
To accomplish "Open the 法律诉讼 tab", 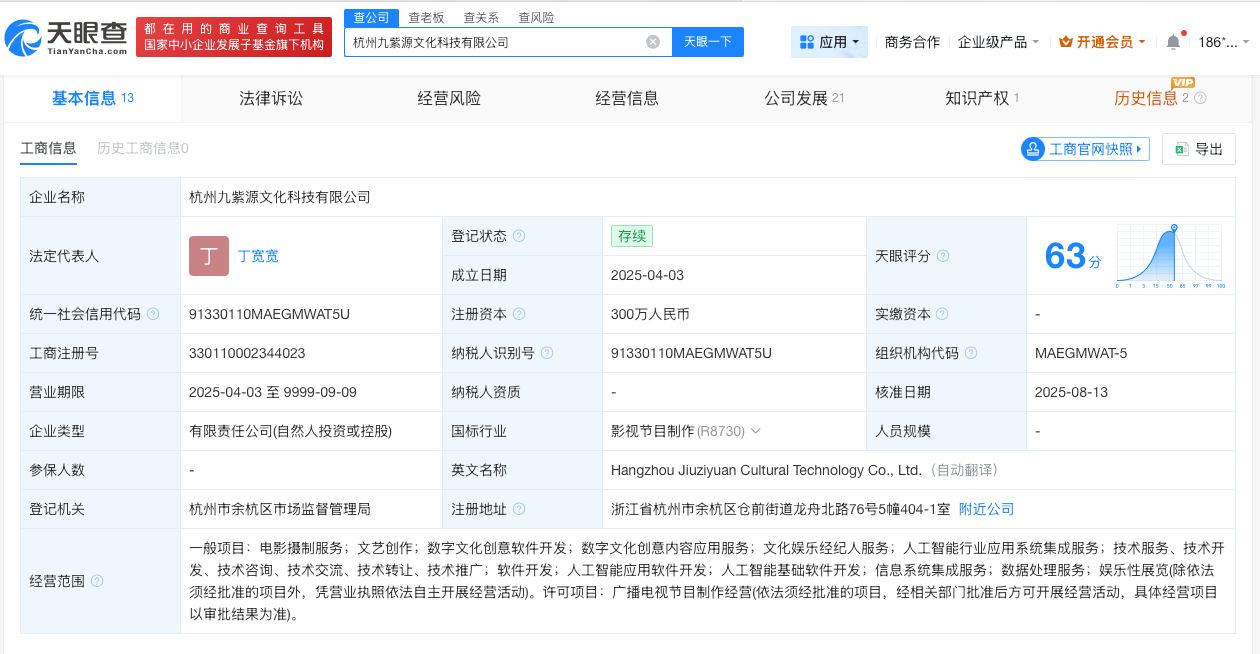I will coord(270,98).
